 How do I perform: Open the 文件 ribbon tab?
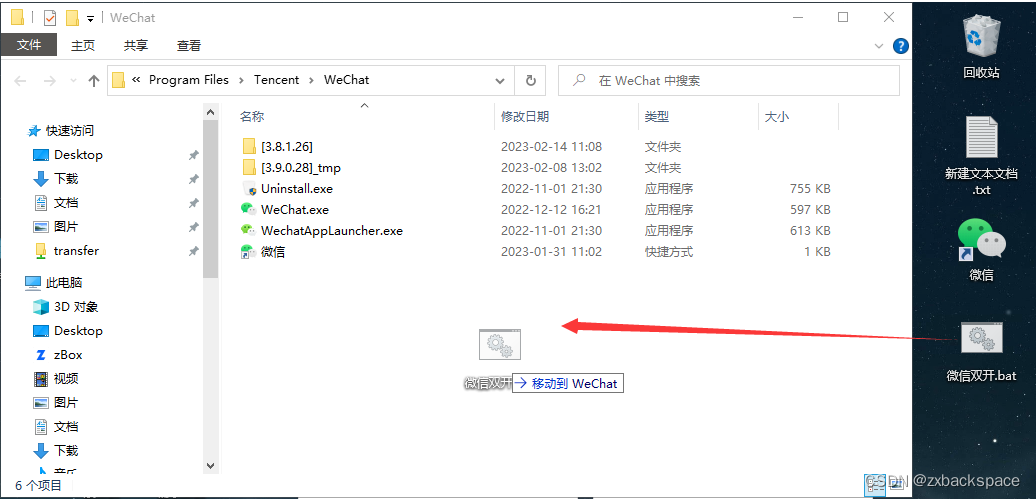pyautogui.click(x=29, y=45)
